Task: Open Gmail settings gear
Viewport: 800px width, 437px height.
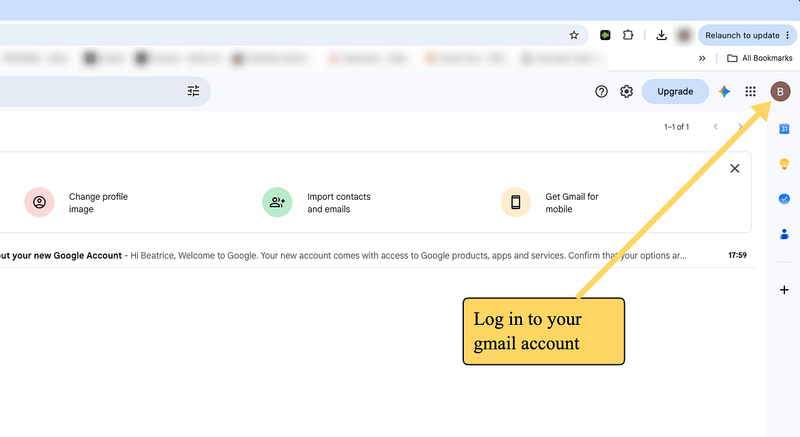Action: pyautogui.click(x=627, y=91)
